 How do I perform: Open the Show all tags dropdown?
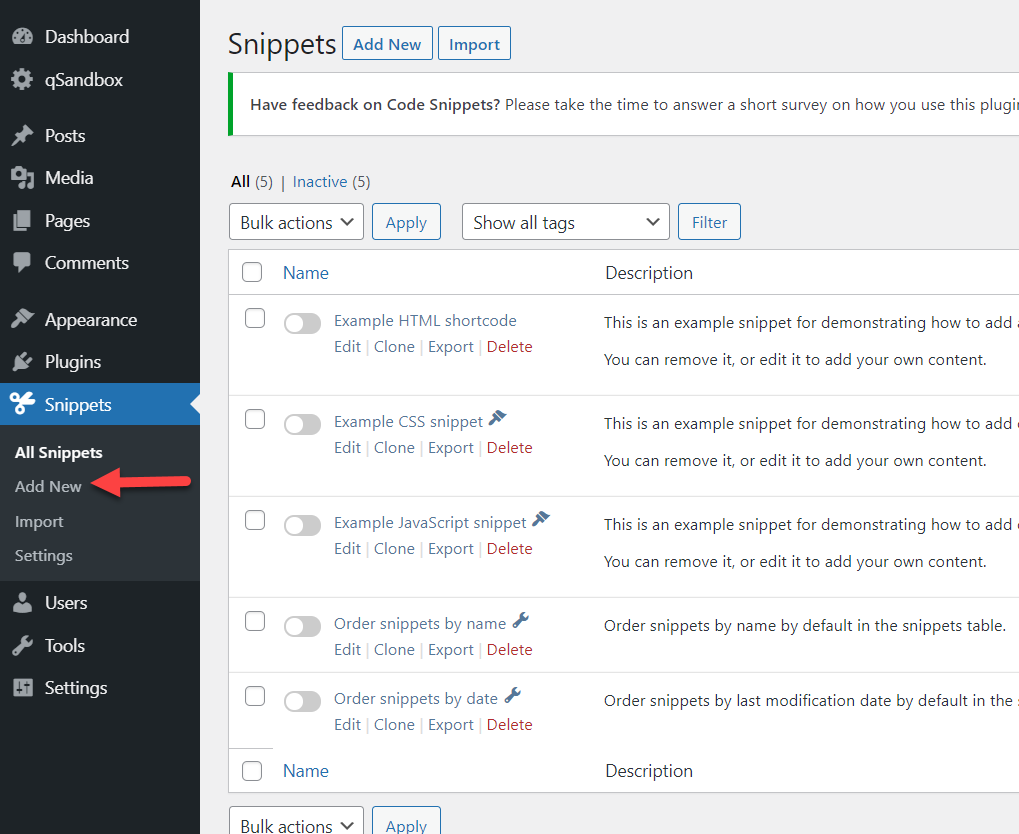[x=566, y=222]
